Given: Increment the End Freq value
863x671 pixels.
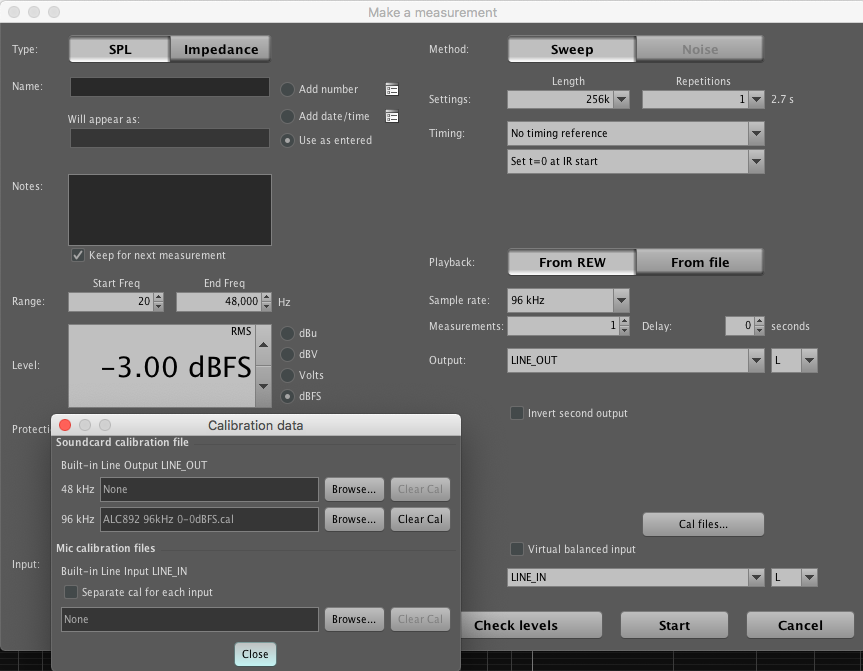Looking at the screenshot, I should point(266,297).
